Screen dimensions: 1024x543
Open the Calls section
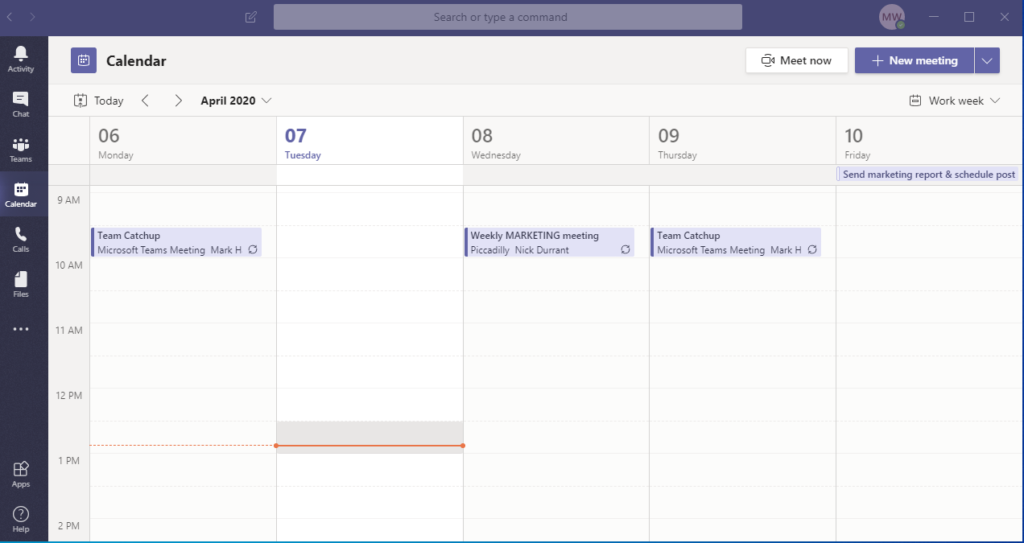tap(20, 239)
